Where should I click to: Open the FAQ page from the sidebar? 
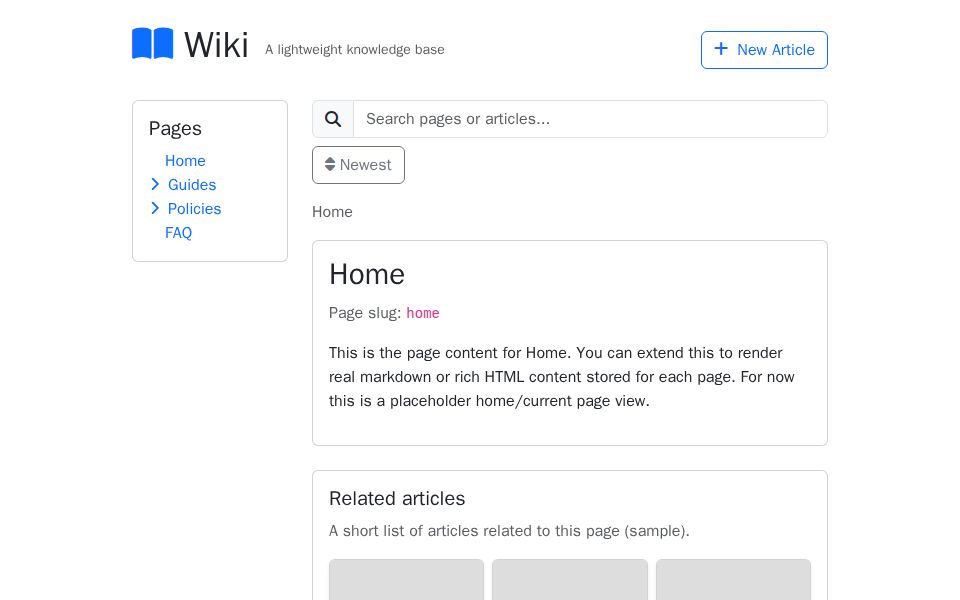(x=178, y=233)
